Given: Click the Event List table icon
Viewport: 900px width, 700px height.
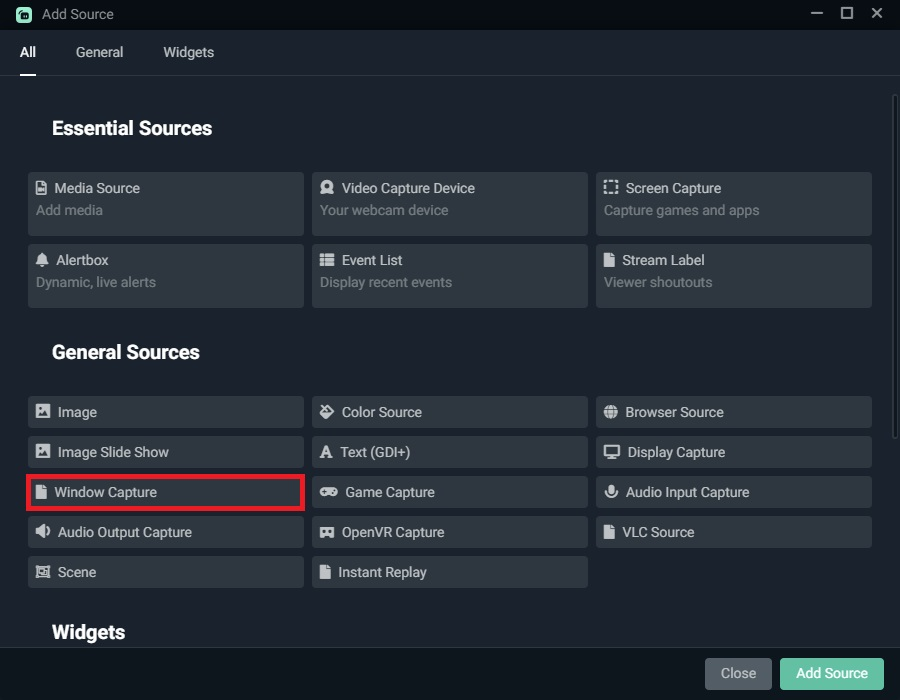Looking at the screenshot, I should pos(327,260).
